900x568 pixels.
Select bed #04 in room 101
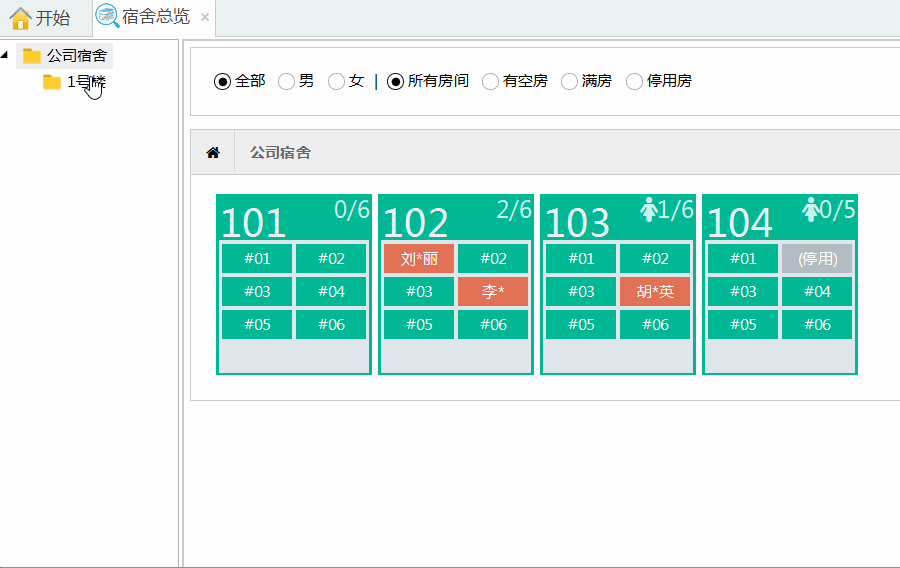click(x=331, y=291)
